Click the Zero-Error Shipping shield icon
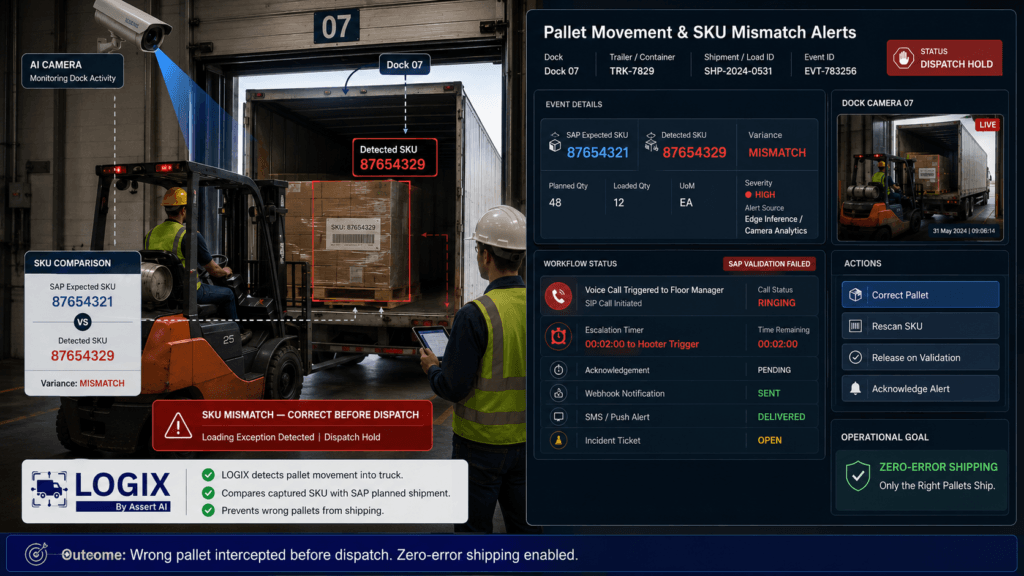The height and width of the screenshot is (576, 1024). click(857, 475)
